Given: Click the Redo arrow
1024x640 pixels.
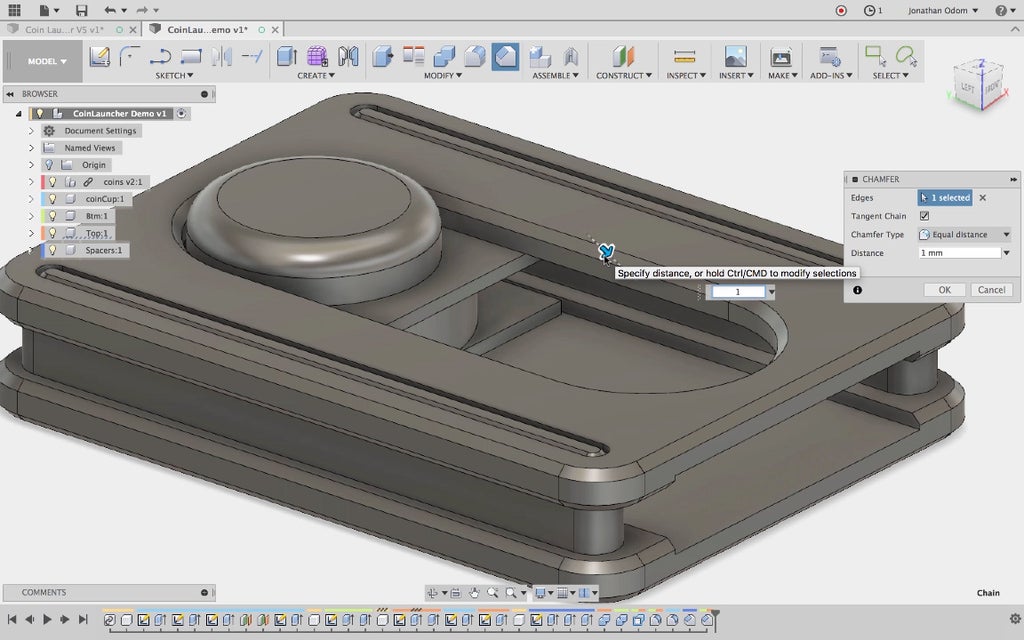Looking at the screenshot, I should click(142, 10).
